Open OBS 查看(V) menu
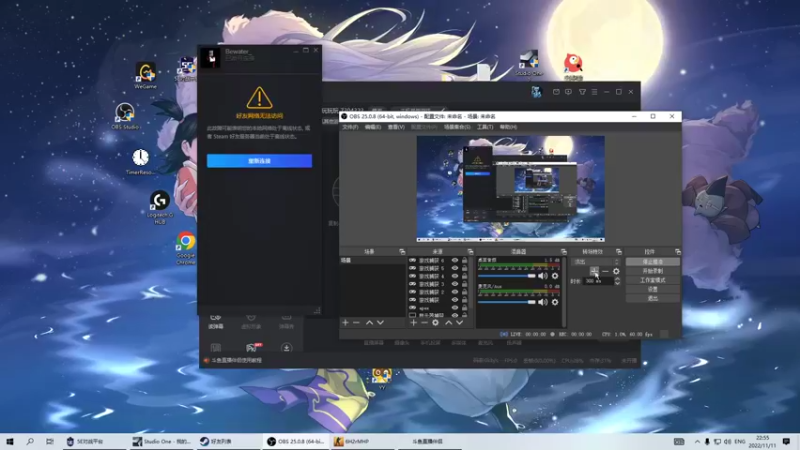 [396, 127]
